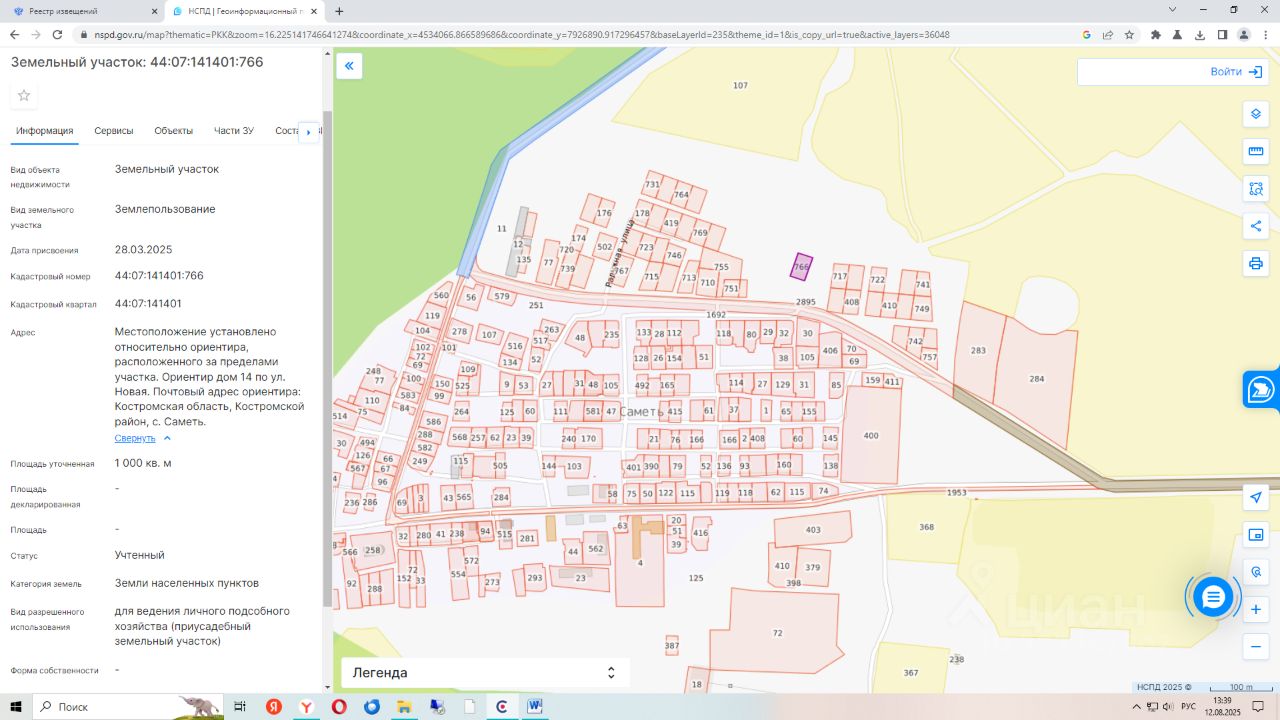
Task: Click parcel 403 on the map
Action: click(x=813, y=529)
